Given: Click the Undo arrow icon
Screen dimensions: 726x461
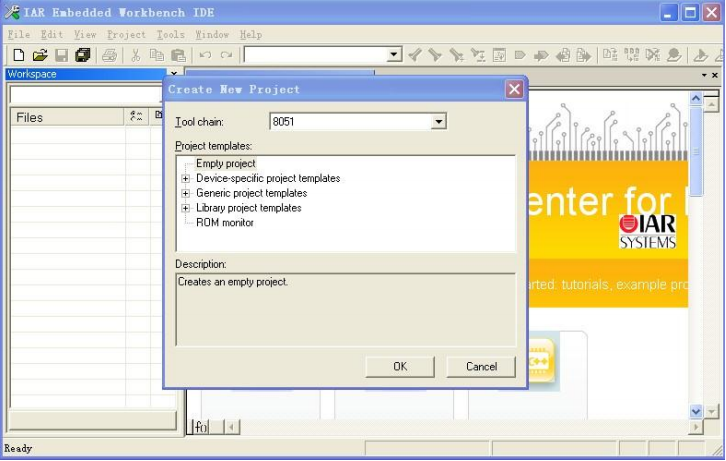Looking at the screenshot, I should (205, 55).
